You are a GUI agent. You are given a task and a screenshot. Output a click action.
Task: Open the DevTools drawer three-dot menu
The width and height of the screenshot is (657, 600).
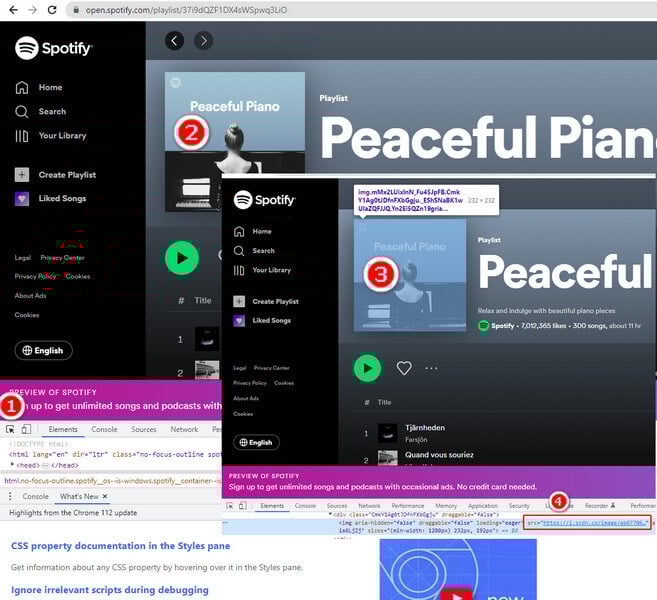[10, 496]
